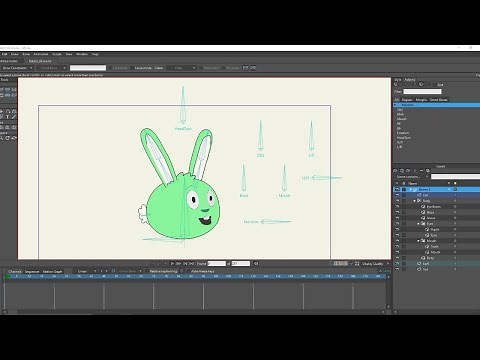Click the timeline horizontal scrollbar

pos(193,312)
